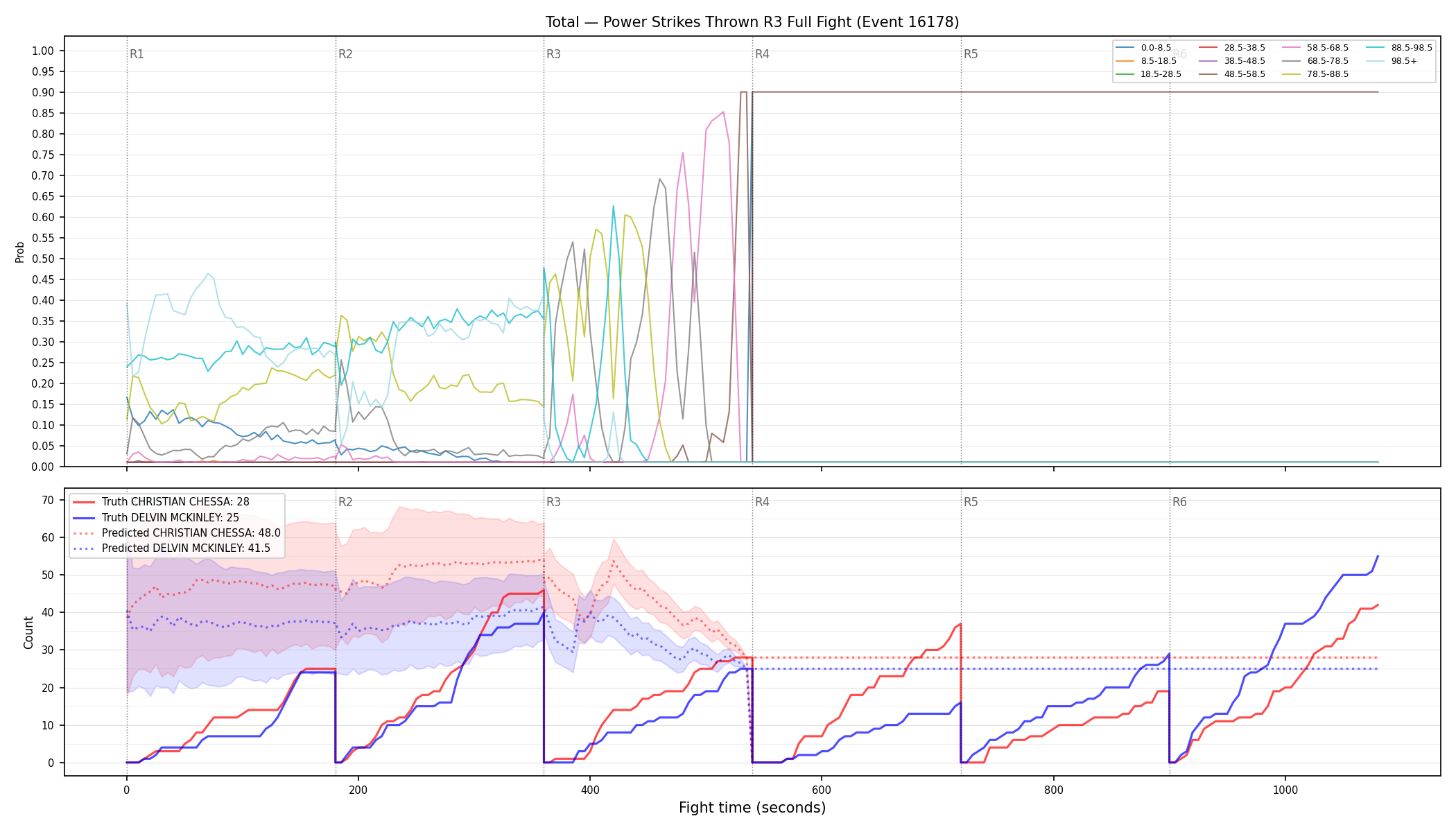
Task: Click the 0.00 tick on the Prob axis
Action: [x=43, y=467]
